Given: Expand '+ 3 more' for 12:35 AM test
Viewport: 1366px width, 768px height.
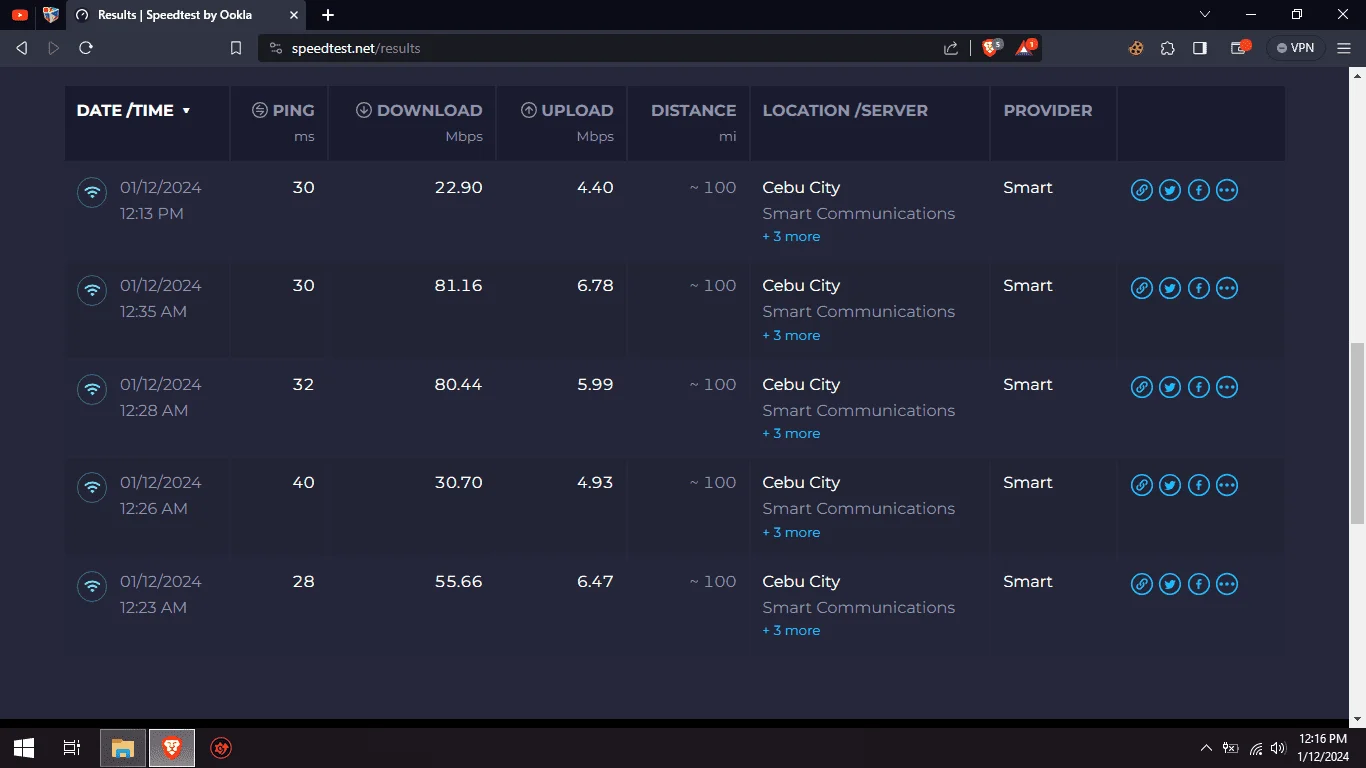Looking at the screenshot, I should [791, 335].
